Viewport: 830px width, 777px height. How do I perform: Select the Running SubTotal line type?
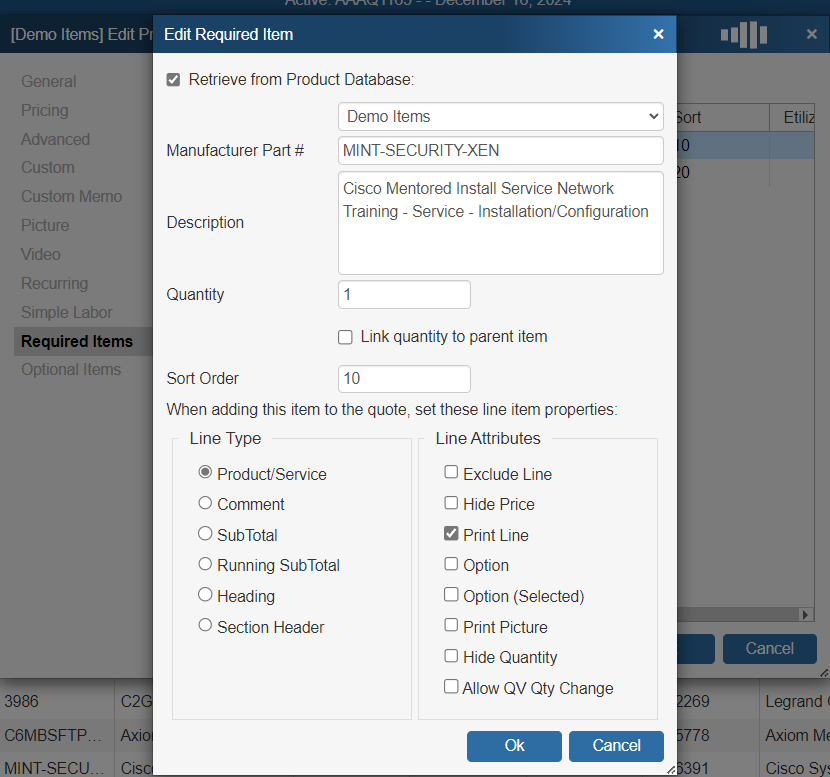(206, 565)
